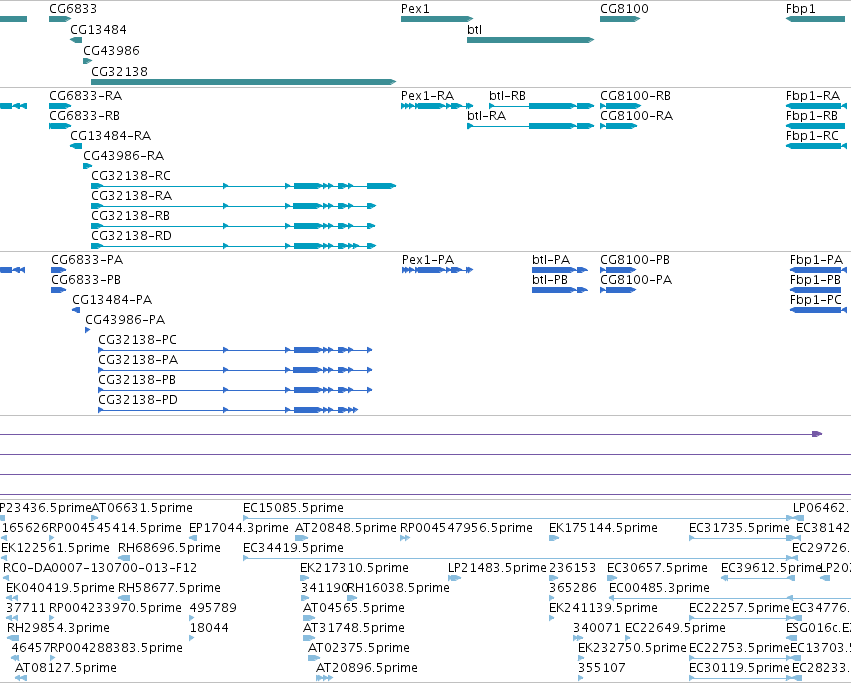Click the Pex1-RA transcript label

[x=427, y=96]
